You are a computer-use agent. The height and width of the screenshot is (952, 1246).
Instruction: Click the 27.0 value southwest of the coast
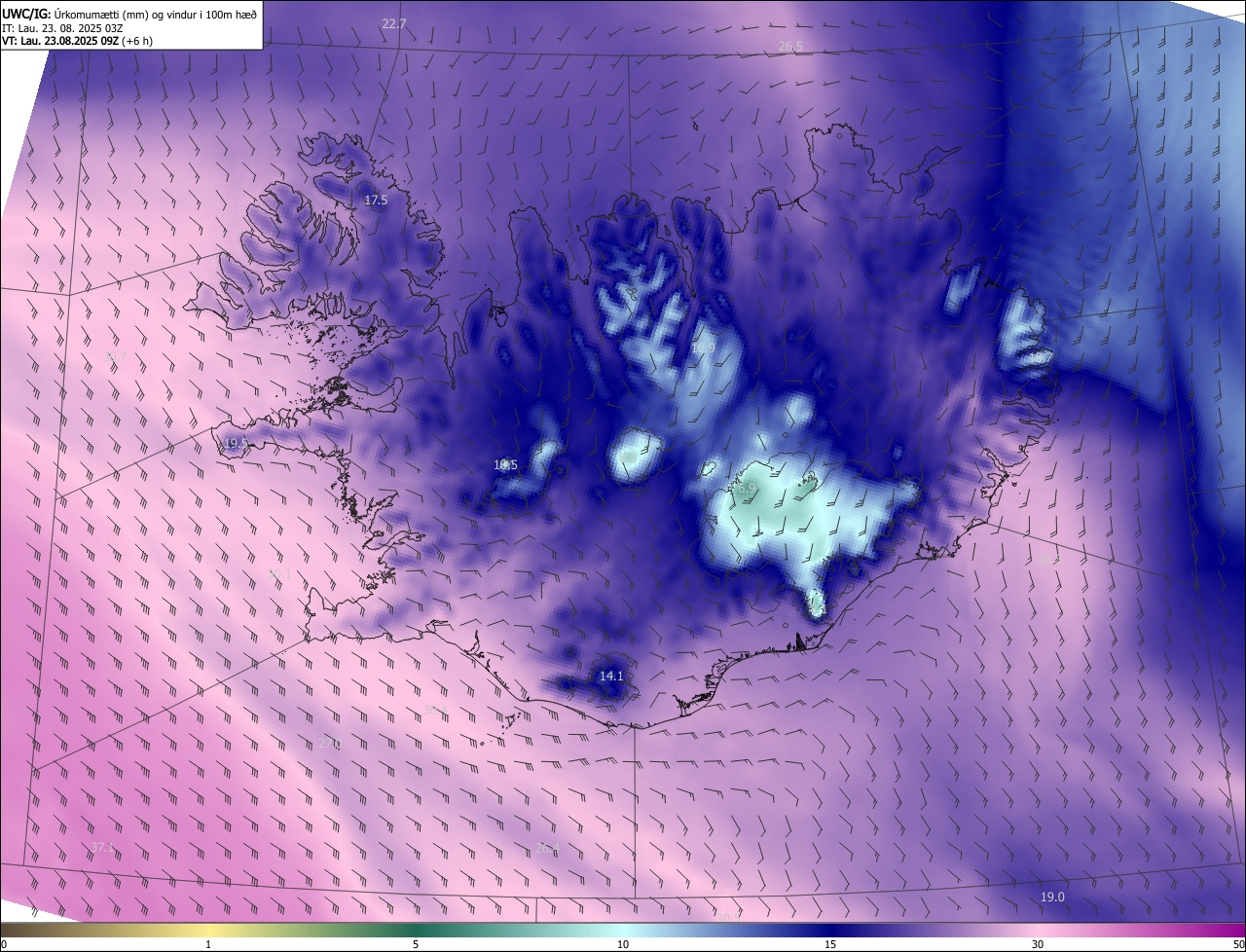point(330,744)
